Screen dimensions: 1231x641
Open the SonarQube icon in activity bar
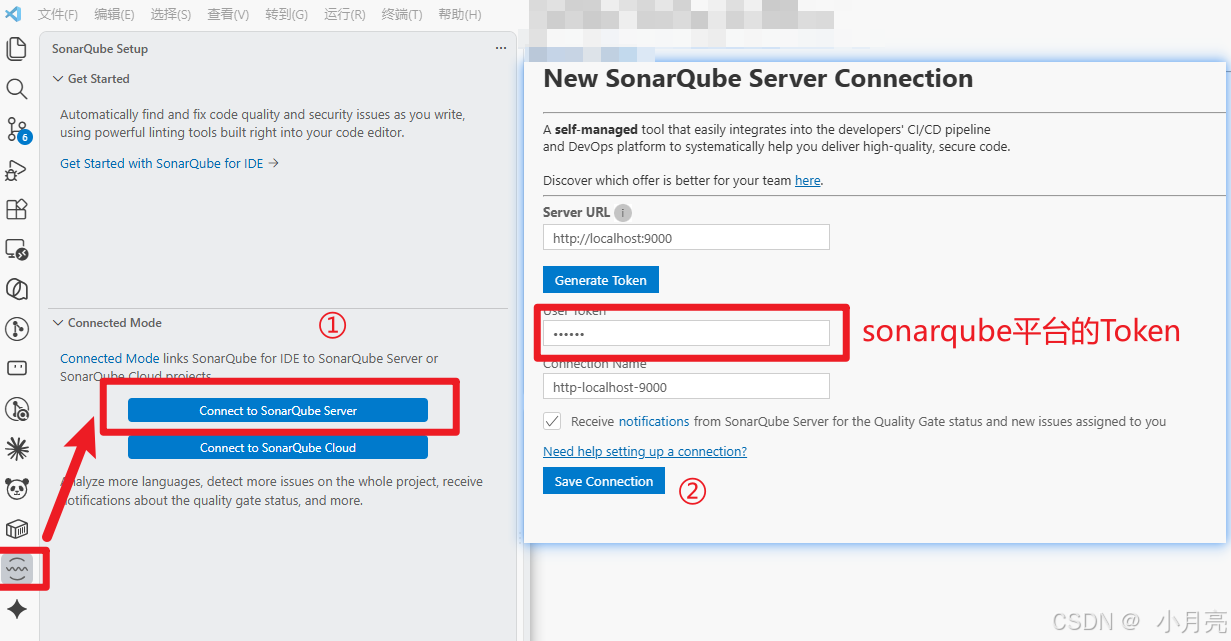[17, 569]
